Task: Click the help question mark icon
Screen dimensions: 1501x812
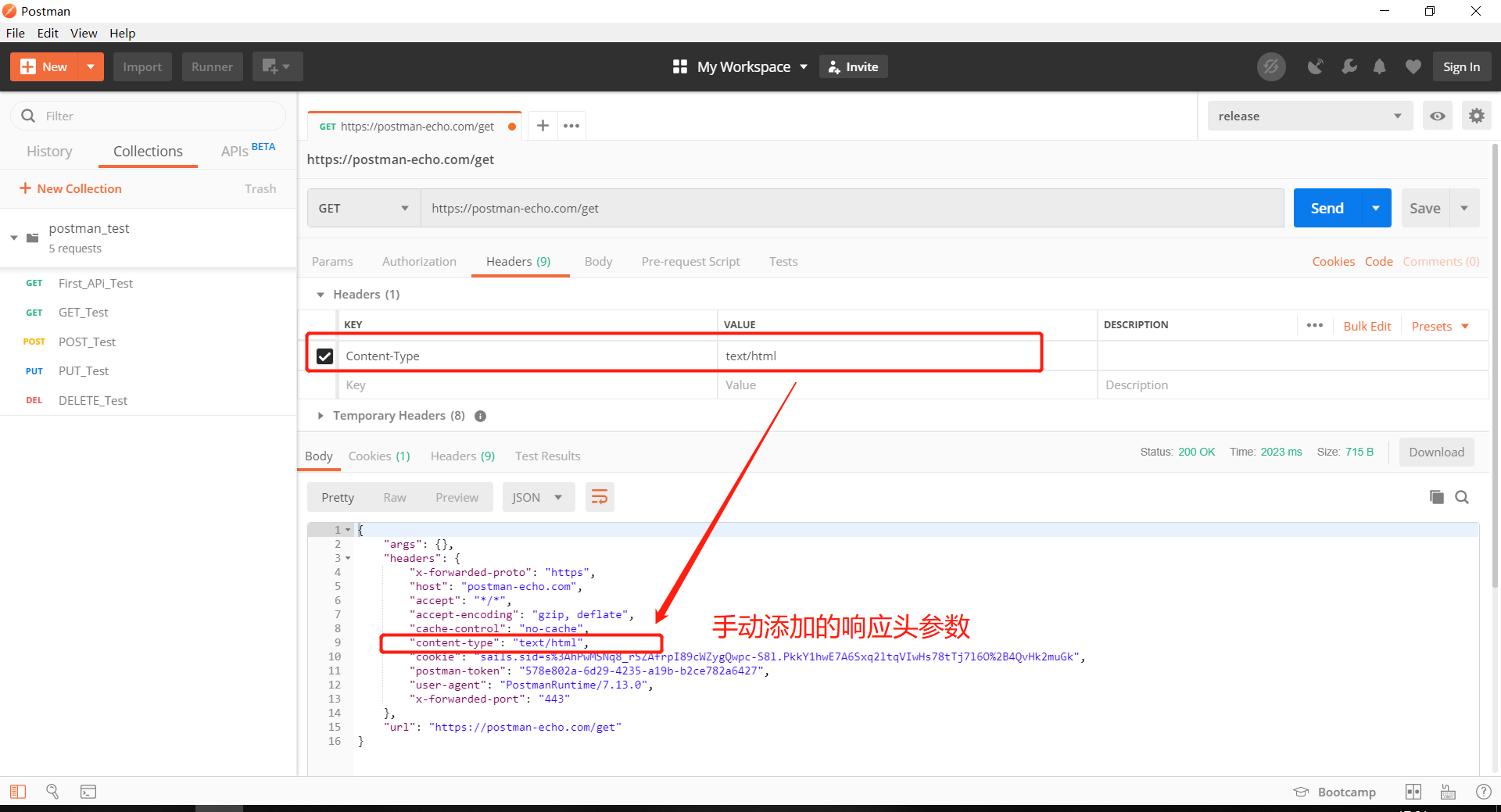Action: [x=1483, y=792]
